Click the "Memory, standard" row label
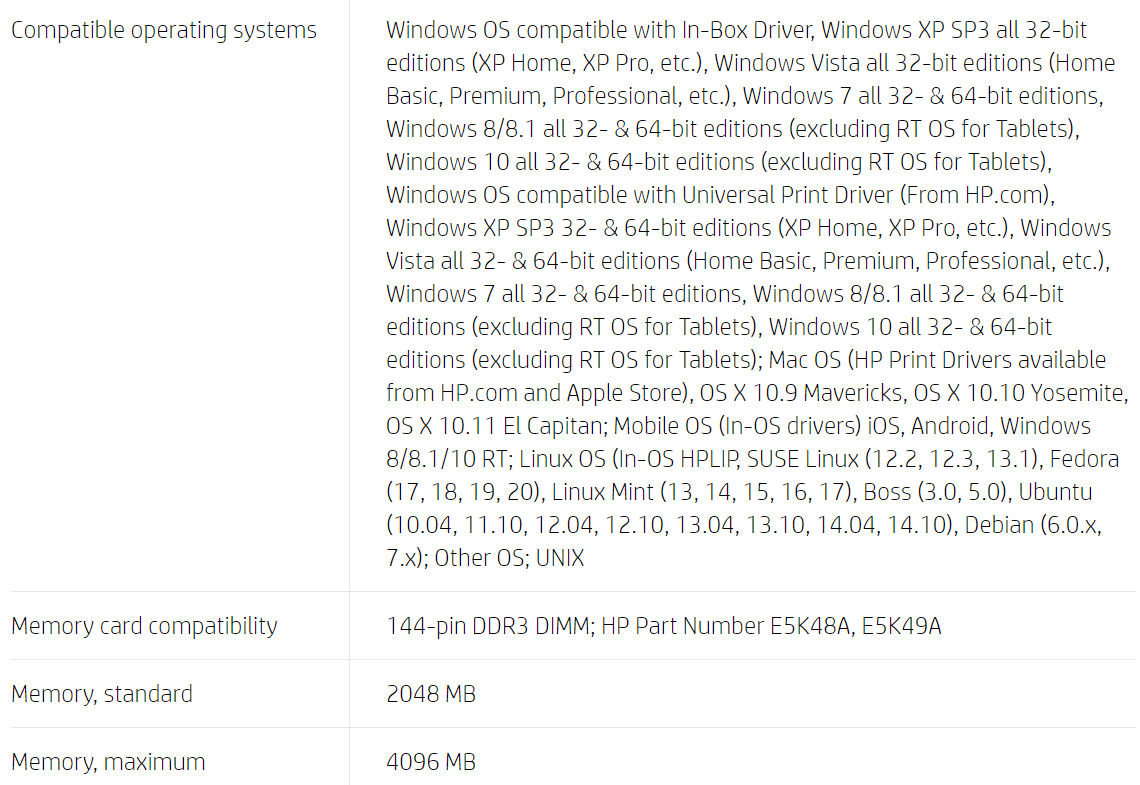Screen dimensions: 1140x785 tap(102, 694)
